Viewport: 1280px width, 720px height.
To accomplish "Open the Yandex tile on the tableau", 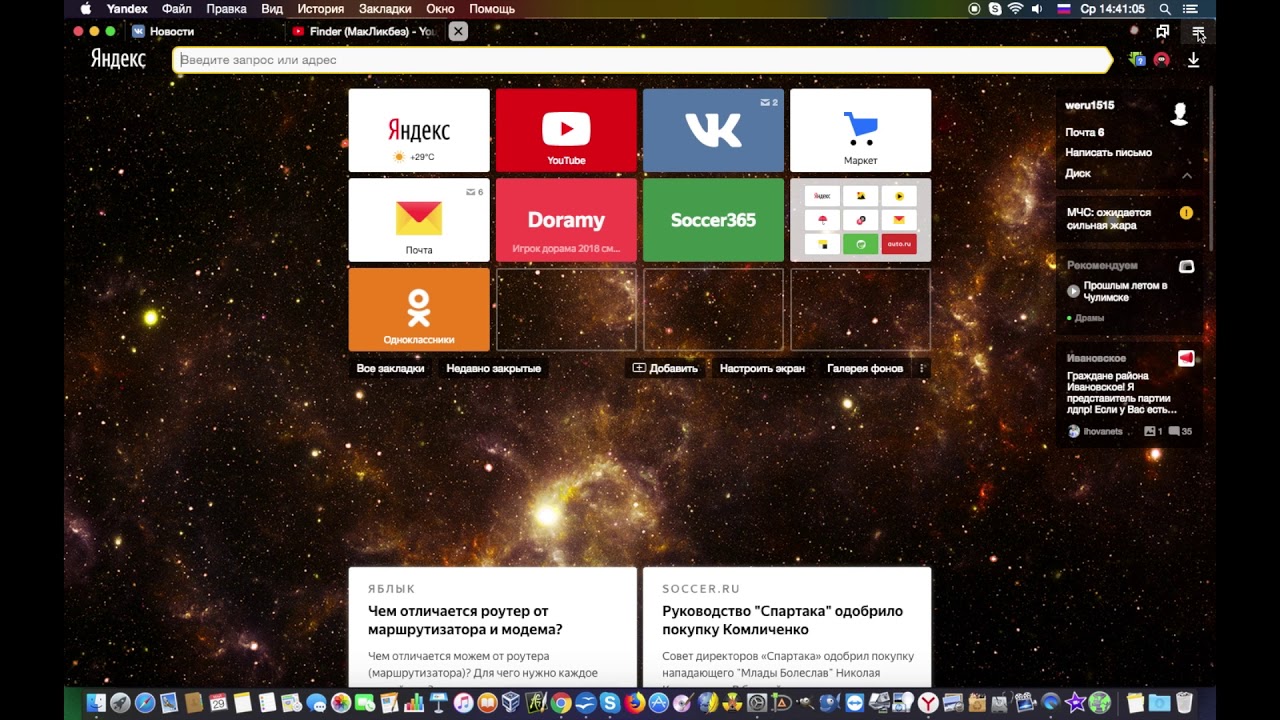I will [x=419, y=130].
